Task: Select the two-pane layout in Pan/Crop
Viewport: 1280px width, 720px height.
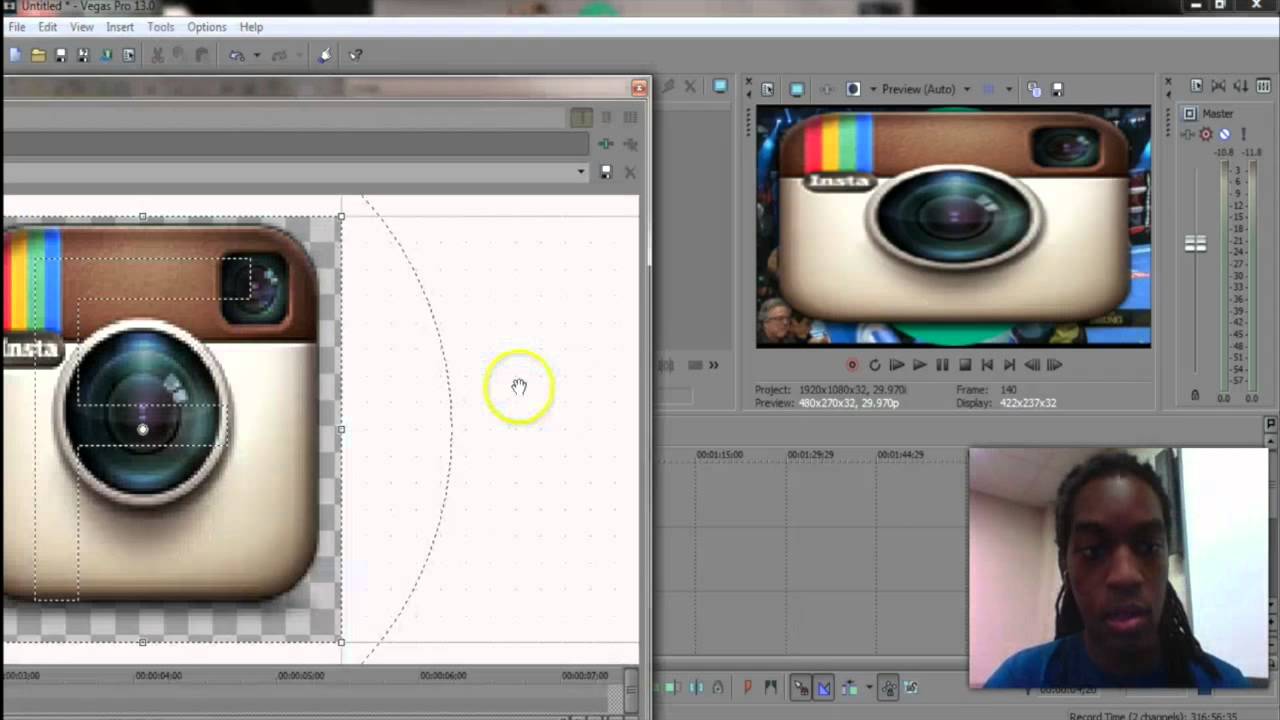Action: [606, 118]
